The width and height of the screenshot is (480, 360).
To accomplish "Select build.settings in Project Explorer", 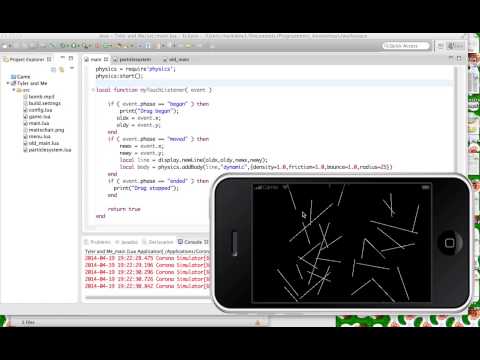I will [x=42, y=103].
